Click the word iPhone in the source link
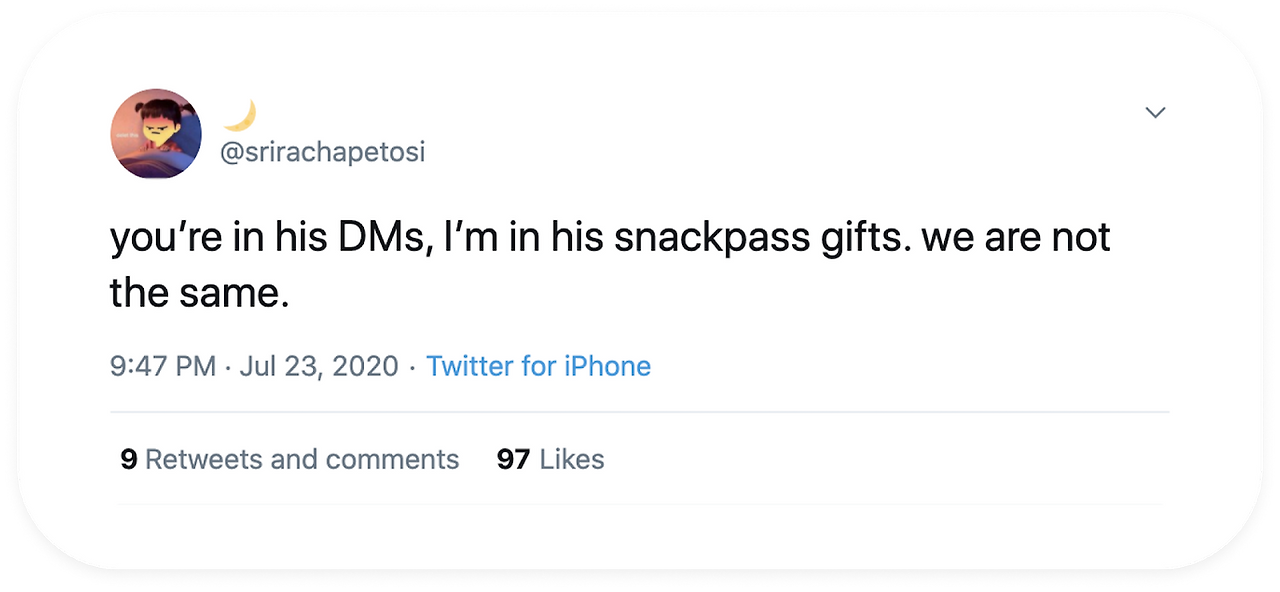The width and height of the screenshot is (1280, 592). 607,366
